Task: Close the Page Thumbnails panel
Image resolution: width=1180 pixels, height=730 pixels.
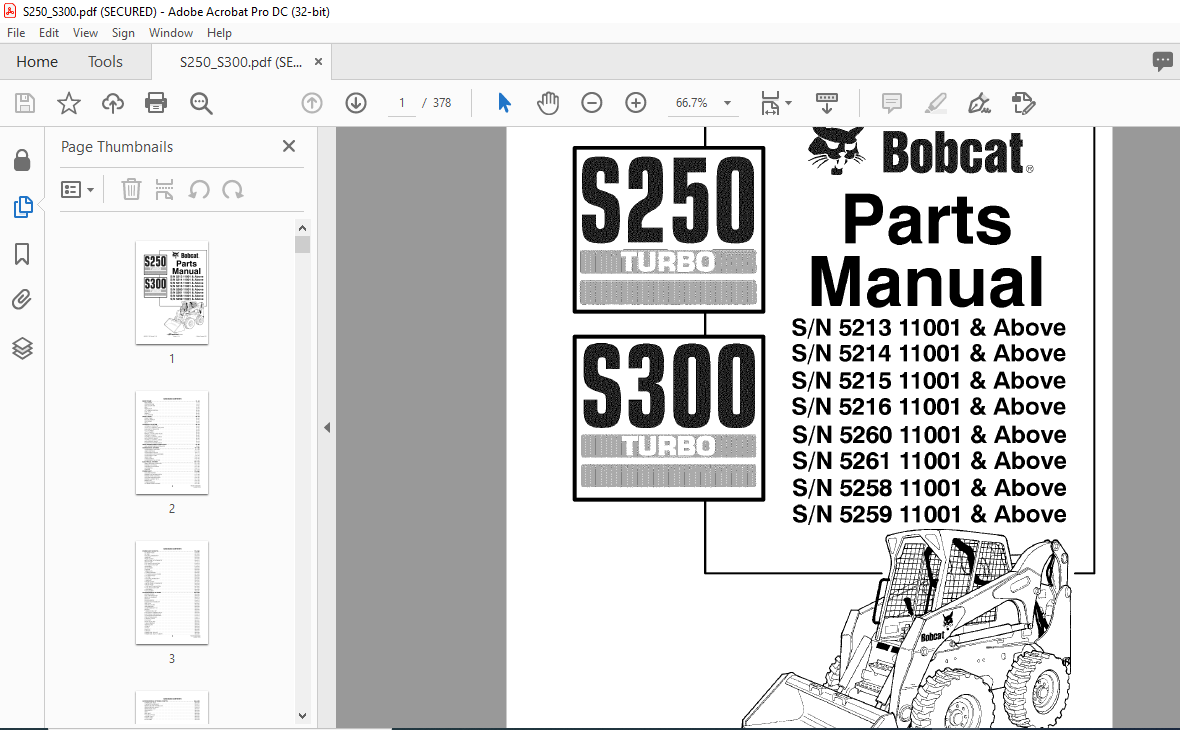Action: click(x=289, y=146)
